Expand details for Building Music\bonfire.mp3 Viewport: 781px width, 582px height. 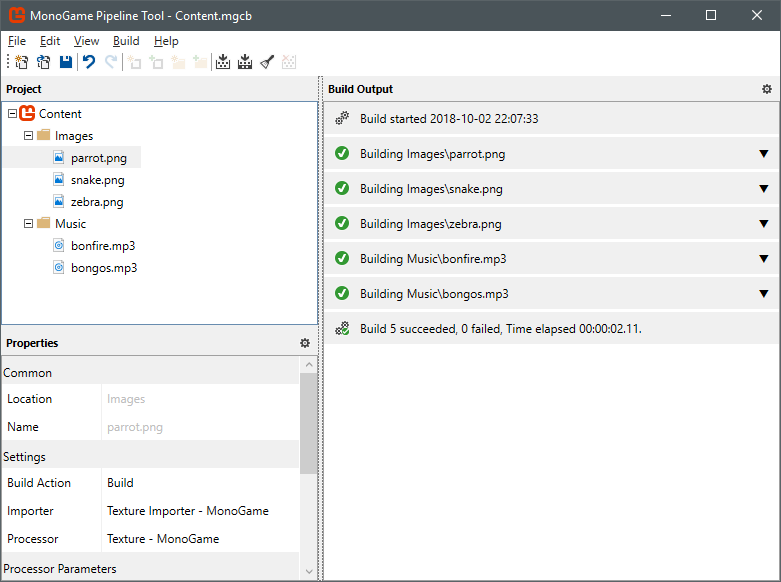coord(763,258)
